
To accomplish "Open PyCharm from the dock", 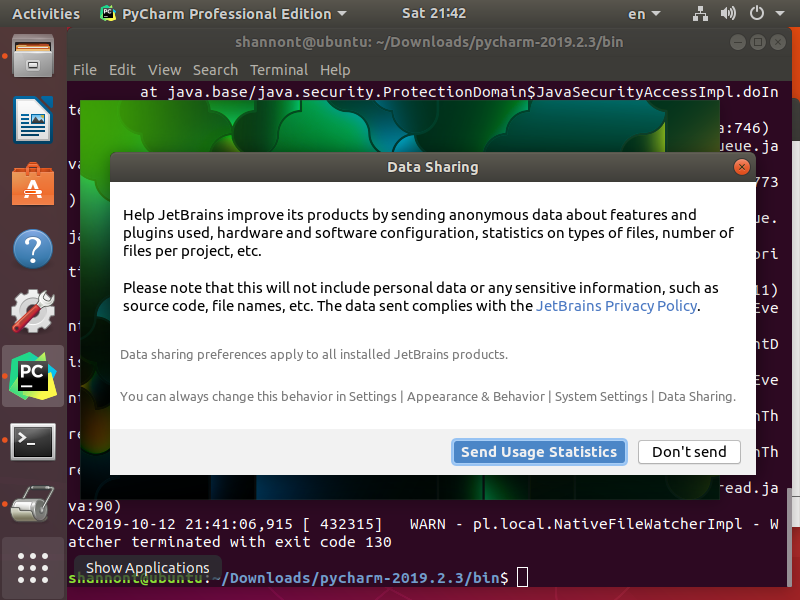I will pos(33,375).
